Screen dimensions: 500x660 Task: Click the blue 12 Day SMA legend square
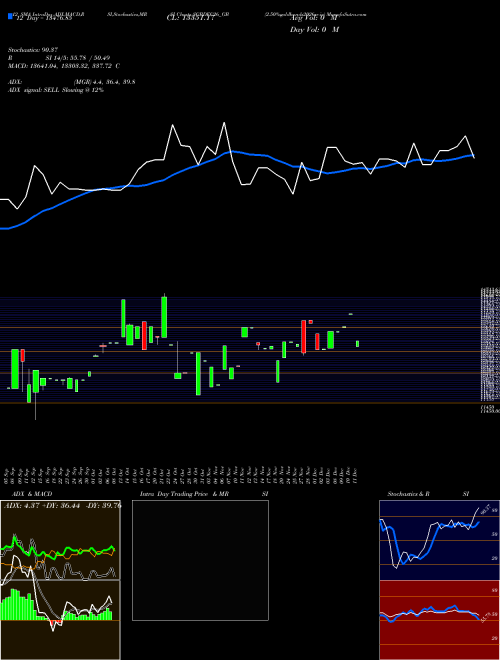point(11,18)
